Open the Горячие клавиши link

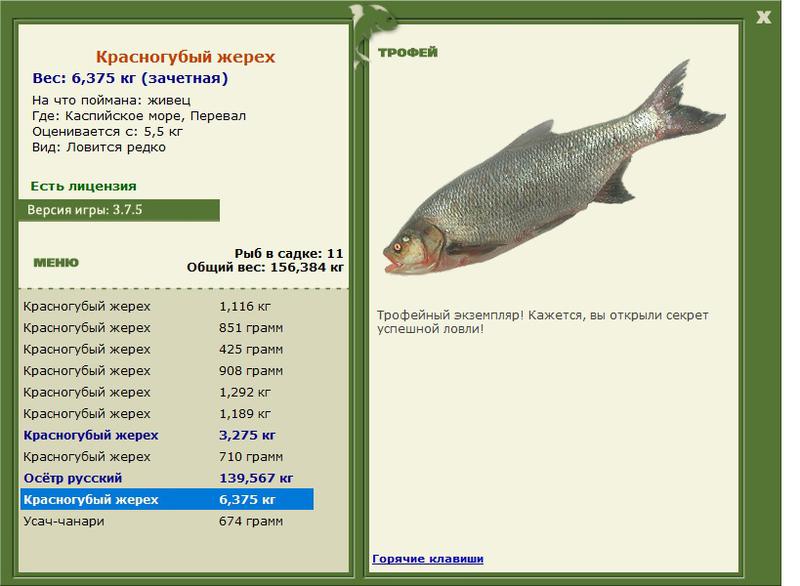click(428, 558)
